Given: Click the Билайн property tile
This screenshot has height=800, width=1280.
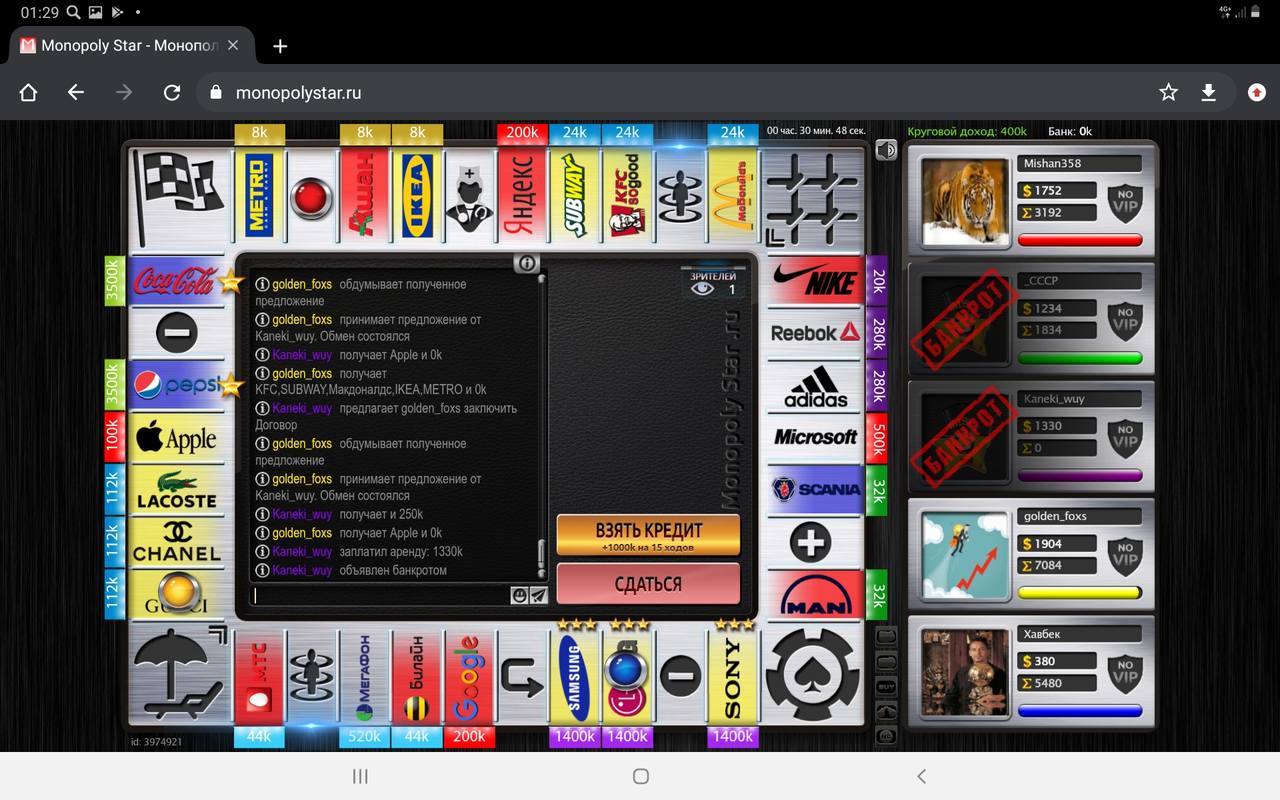Looking at the screenshot, I should [x=417, y=676].
